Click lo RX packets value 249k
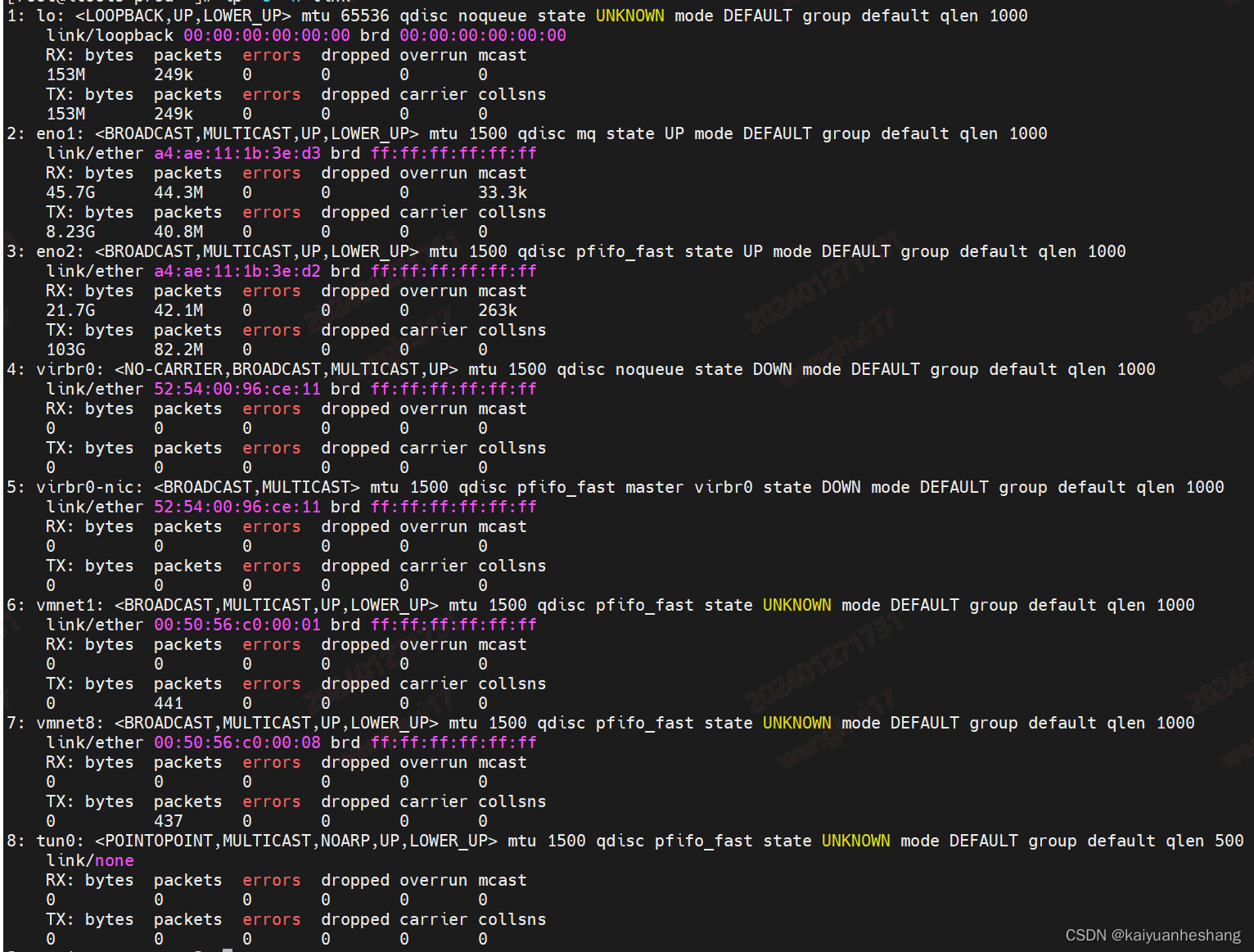This screenshot has height=952, width=1254. tap(174, 74)
